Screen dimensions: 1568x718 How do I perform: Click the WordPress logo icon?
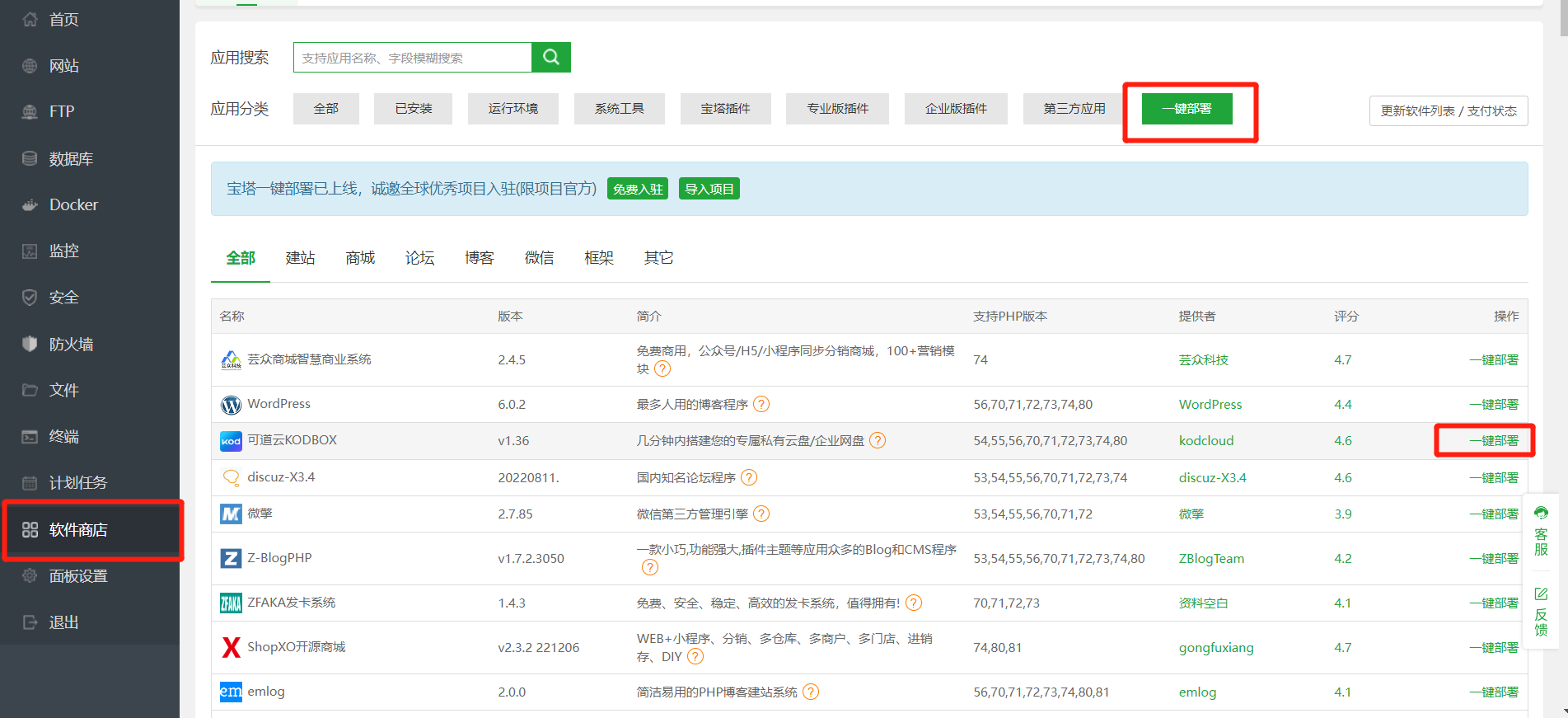point(231,405)
